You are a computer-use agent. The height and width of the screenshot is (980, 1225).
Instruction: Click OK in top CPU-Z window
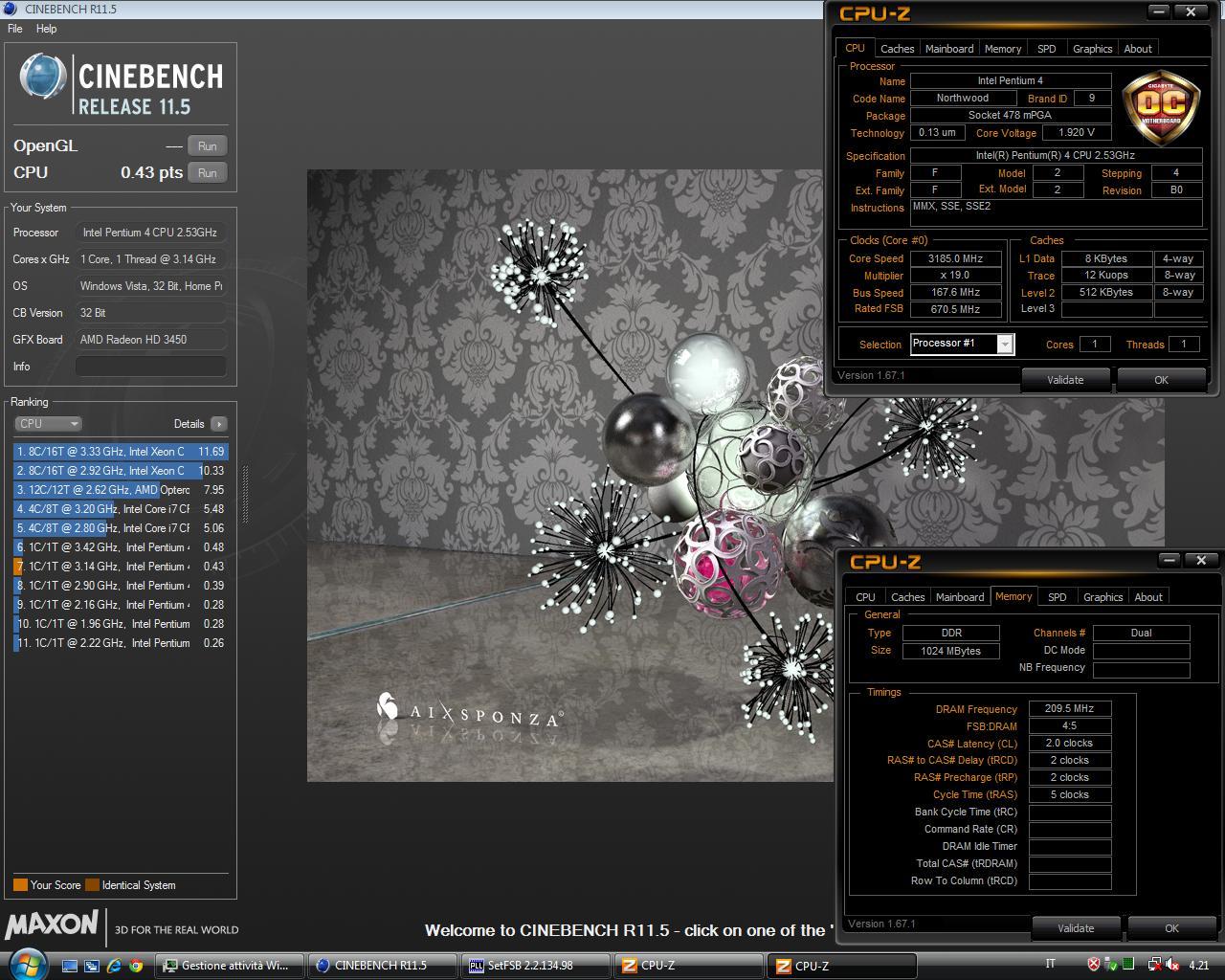(x=1161, y=380)
